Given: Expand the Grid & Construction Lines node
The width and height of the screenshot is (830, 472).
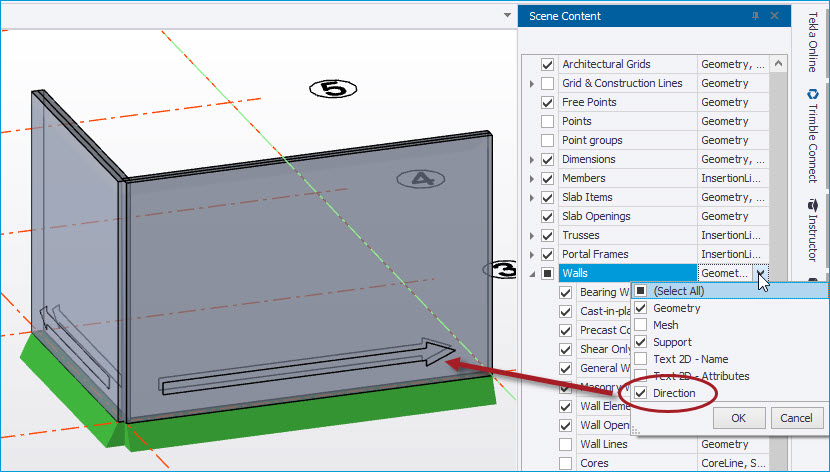Looking at the screenshot, I should tap(532, 83).
